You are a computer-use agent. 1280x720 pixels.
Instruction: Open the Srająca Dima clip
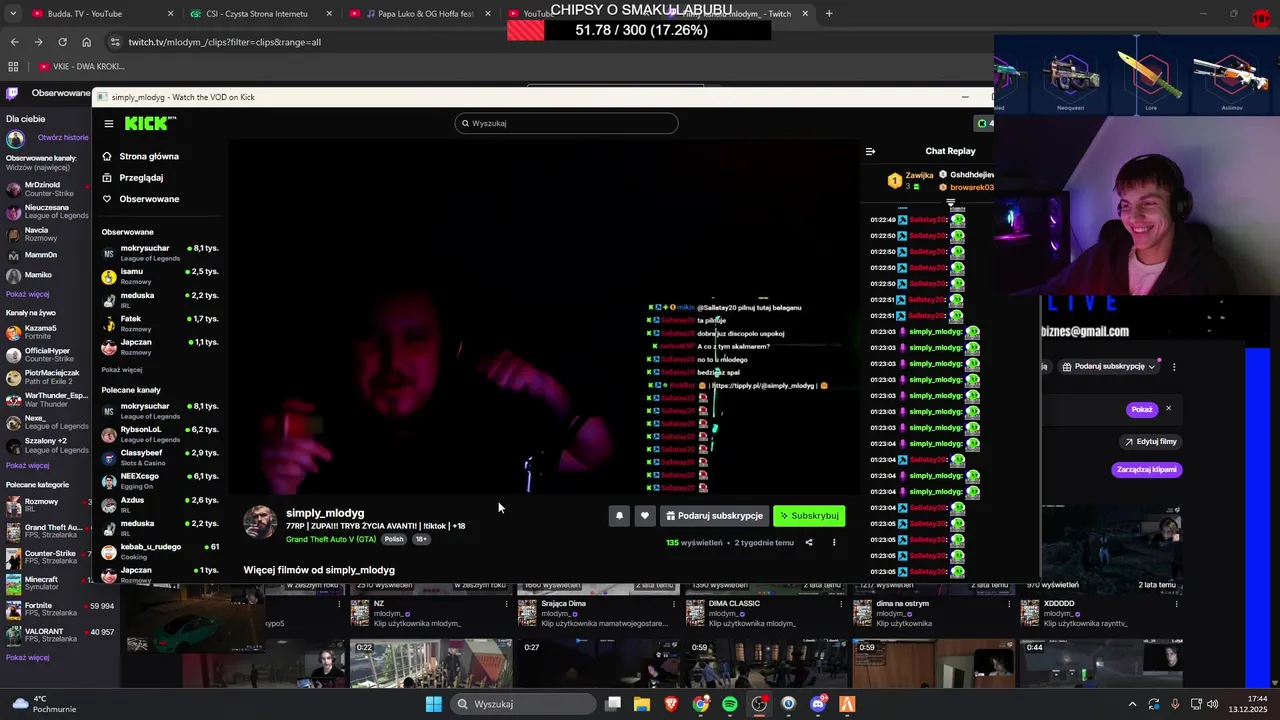[563, 603]
